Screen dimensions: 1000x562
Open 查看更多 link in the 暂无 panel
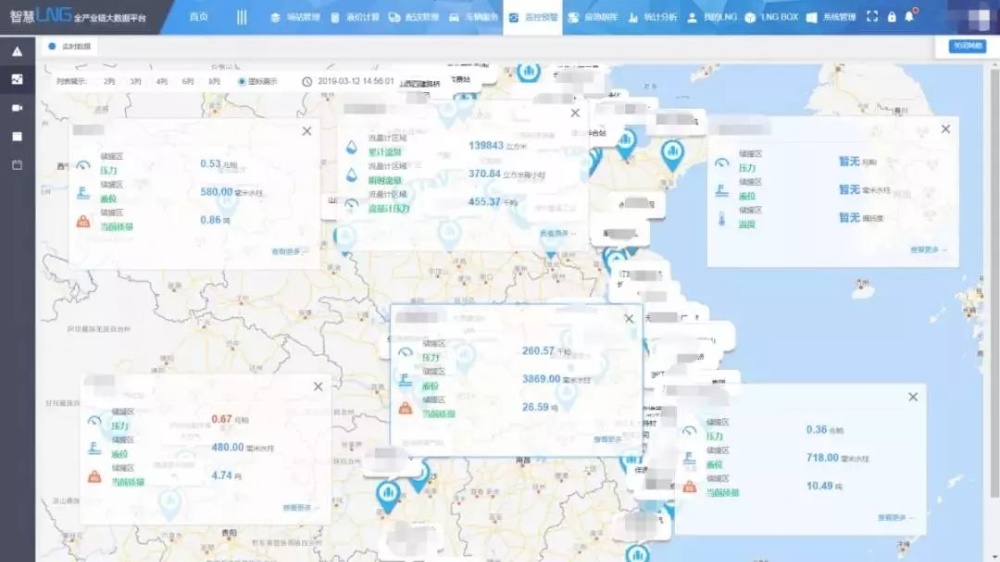(x=928, y=250)
